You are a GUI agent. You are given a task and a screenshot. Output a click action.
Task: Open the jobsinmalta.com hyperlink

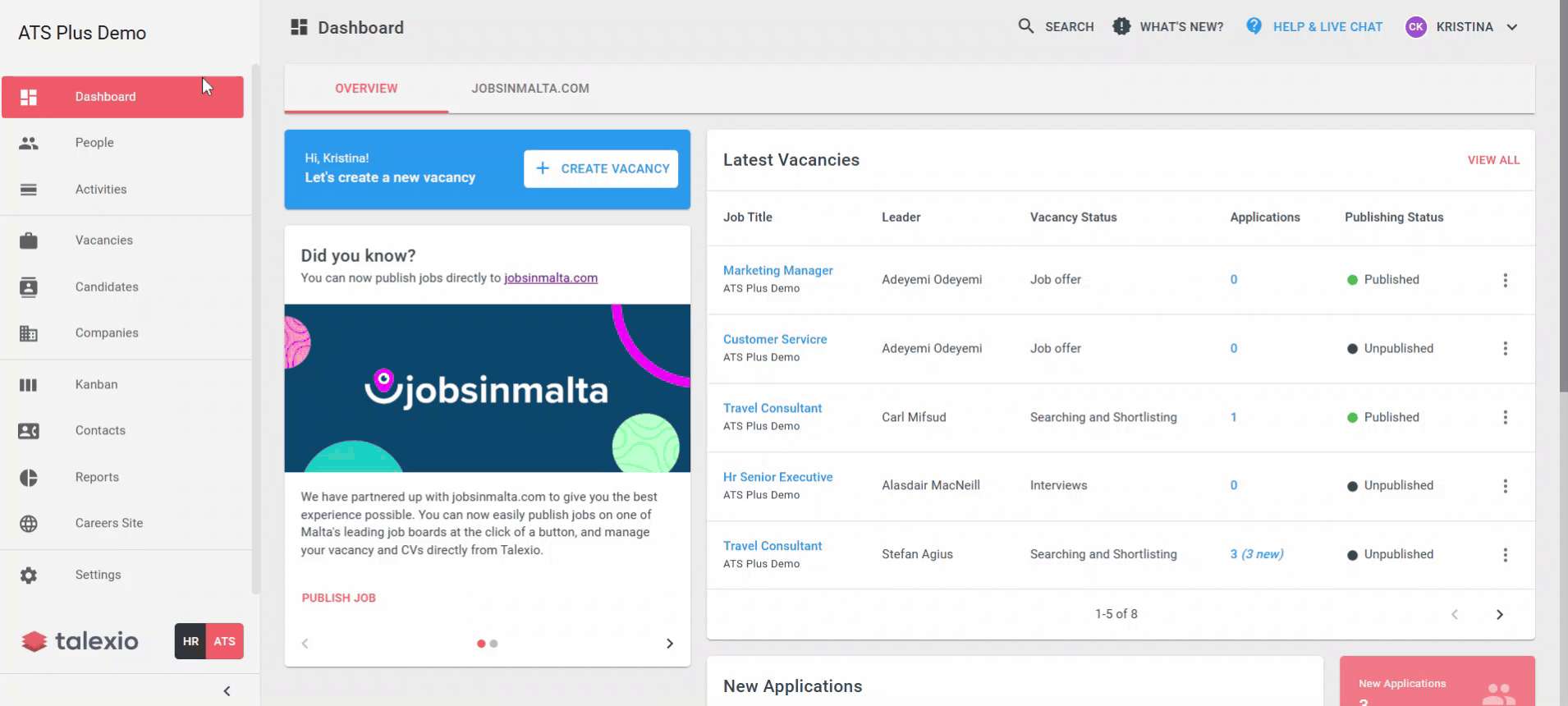click(x=551, y=278)
